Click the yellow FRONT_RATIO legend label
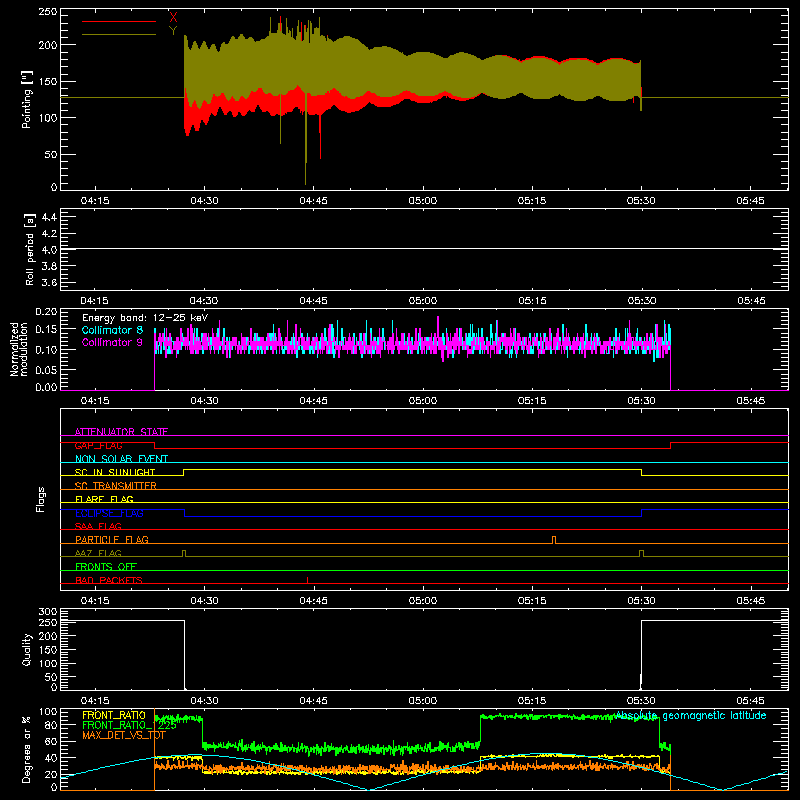800x800 pixels. (x=114, y=715)
